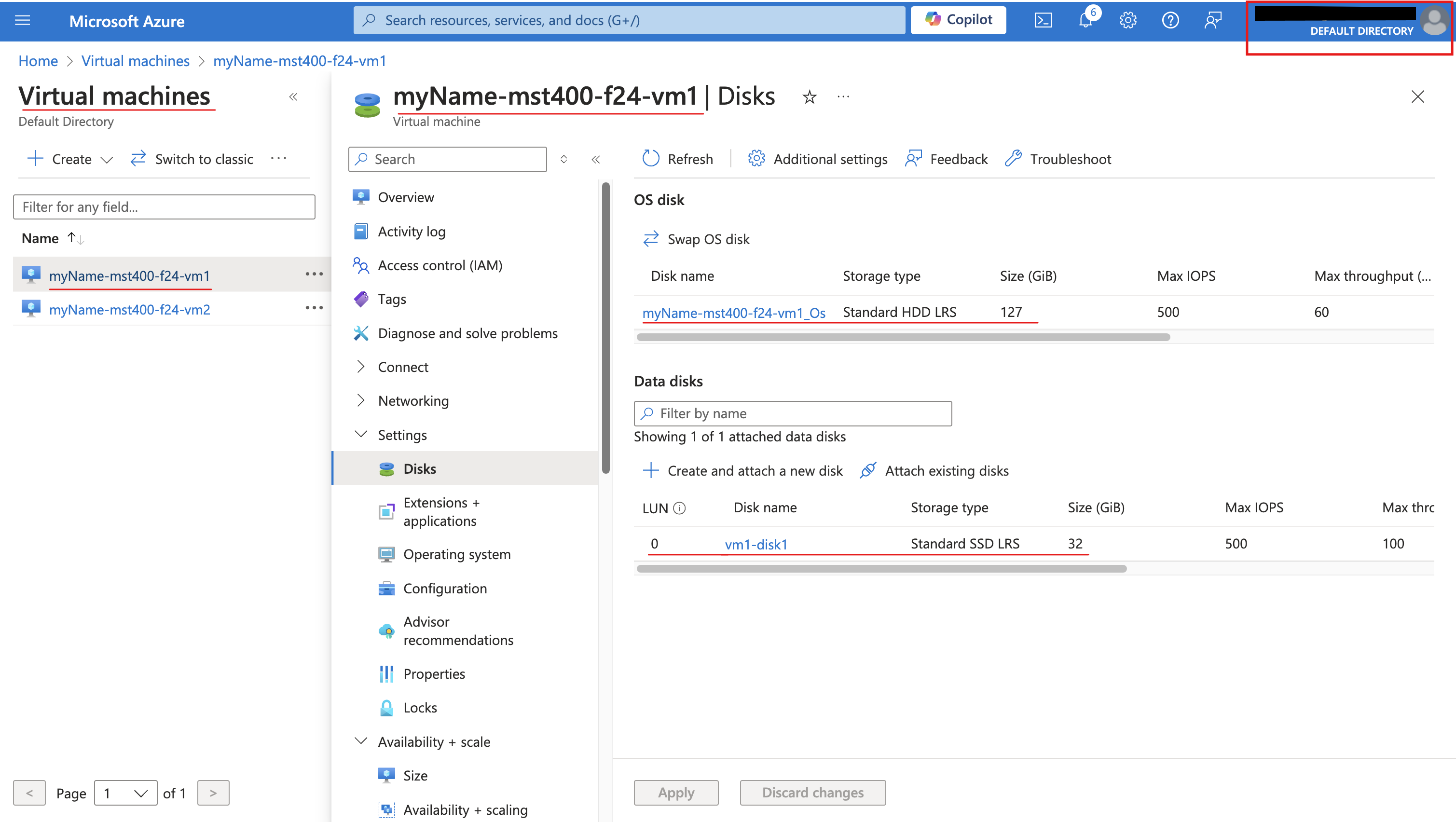Open Activity log
Image resolution: width=1456 pixels, height=822 pixels.
pos(411,231)
